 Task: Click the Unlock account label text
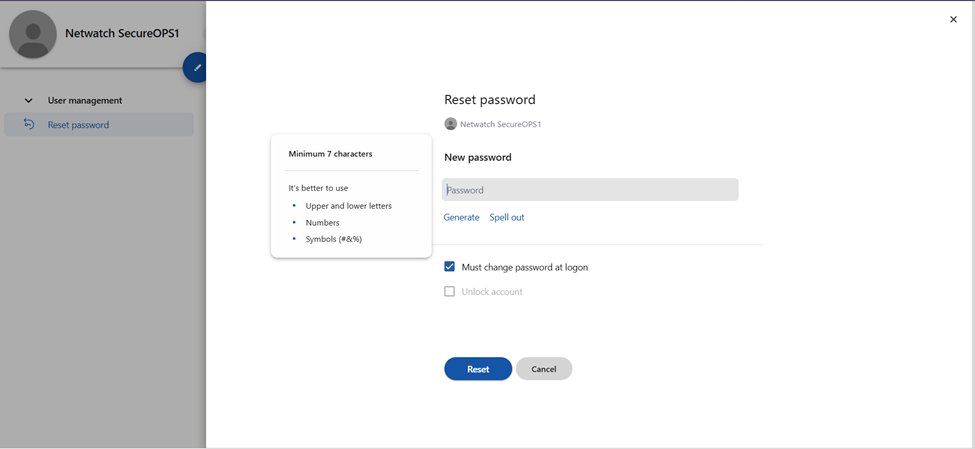click(492, 292)
